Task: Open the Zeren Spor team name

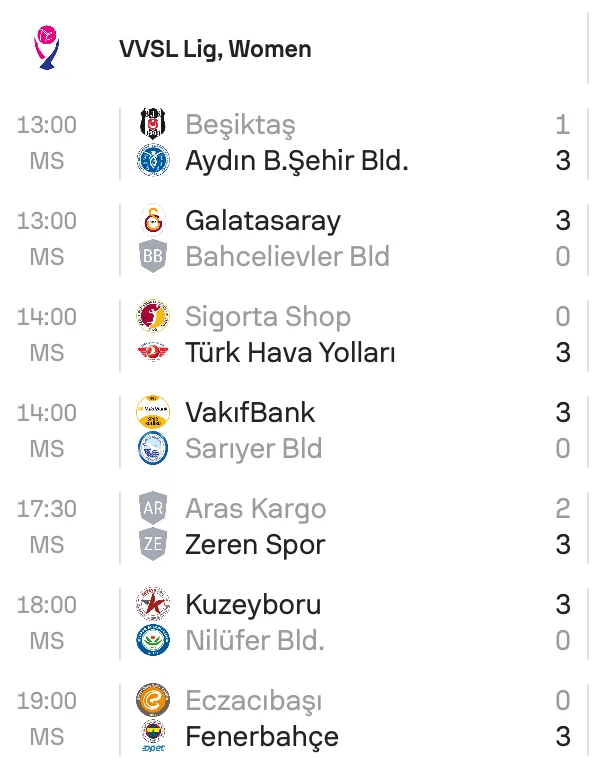Action: (255, 545)
